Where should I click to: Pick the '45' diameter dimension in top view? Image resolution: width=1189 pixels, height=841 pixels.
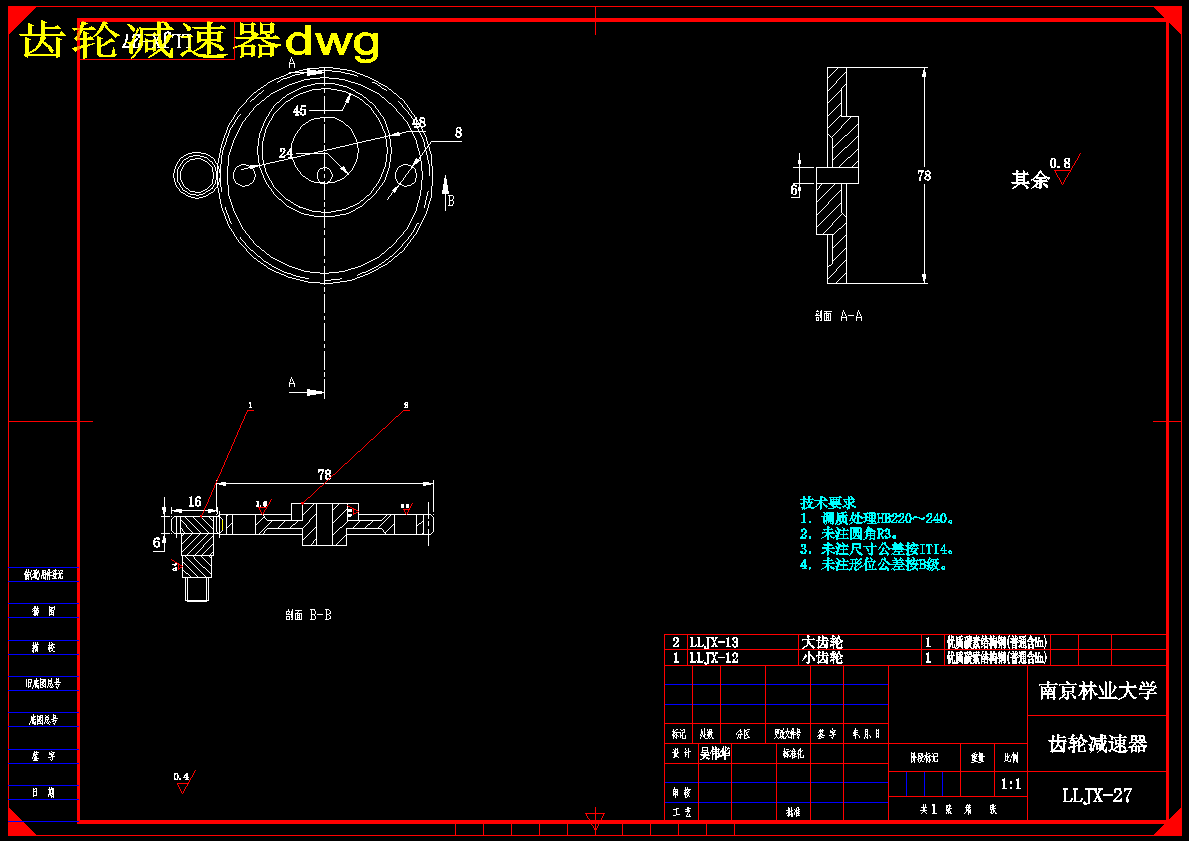pyautogui.click(x=300, y=111)
